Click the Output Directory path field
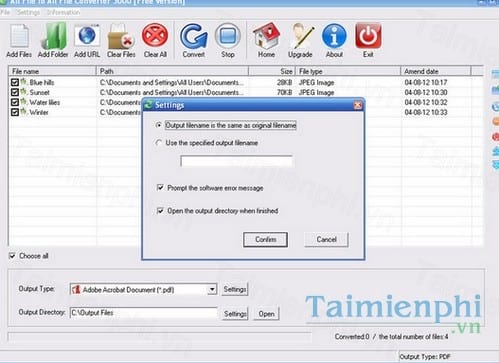This screenshot has width=499, height=363. click(144, 313)
